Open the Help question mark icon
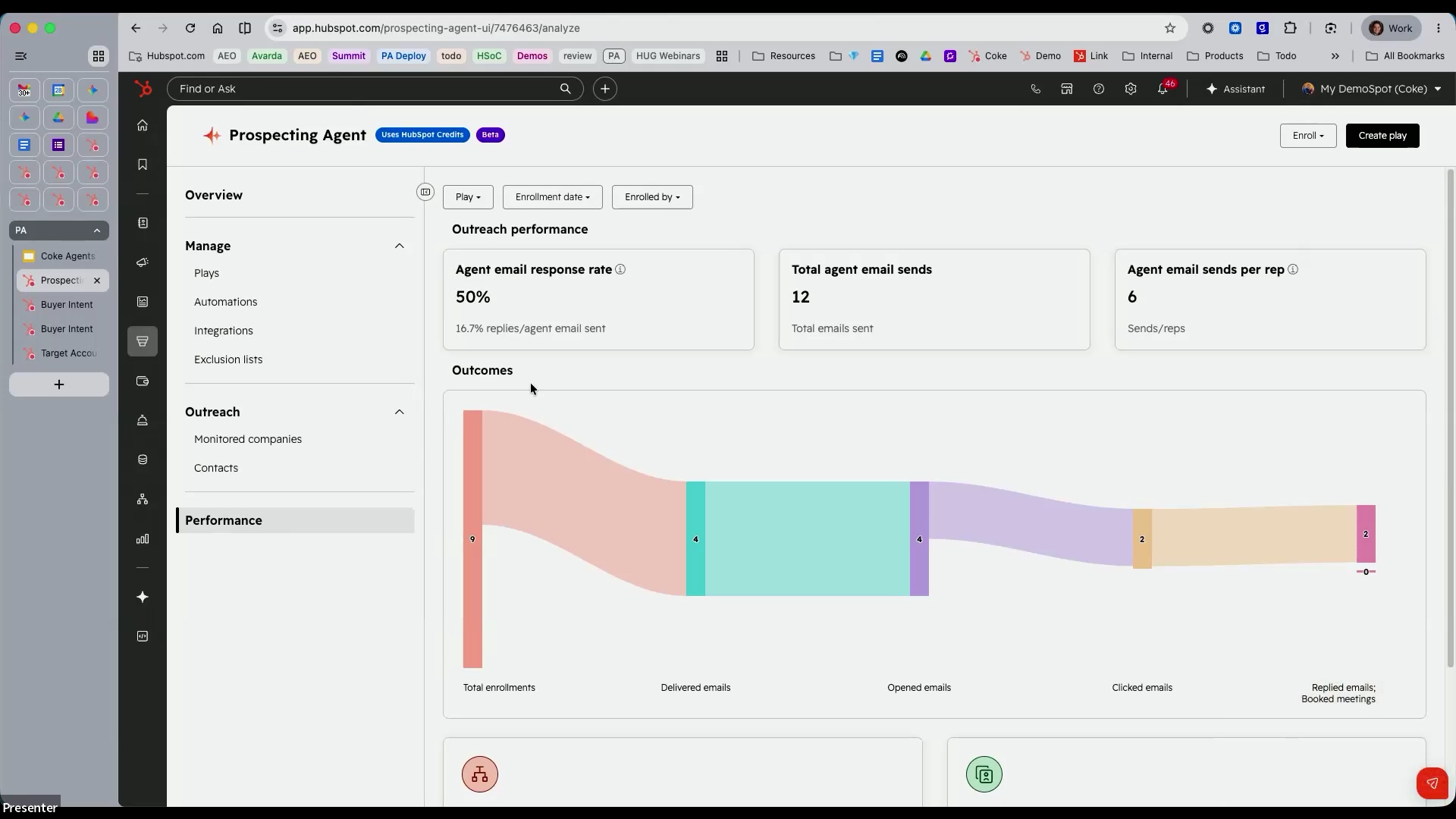This screenshot has width=1456, height=819. point(1099,89)
